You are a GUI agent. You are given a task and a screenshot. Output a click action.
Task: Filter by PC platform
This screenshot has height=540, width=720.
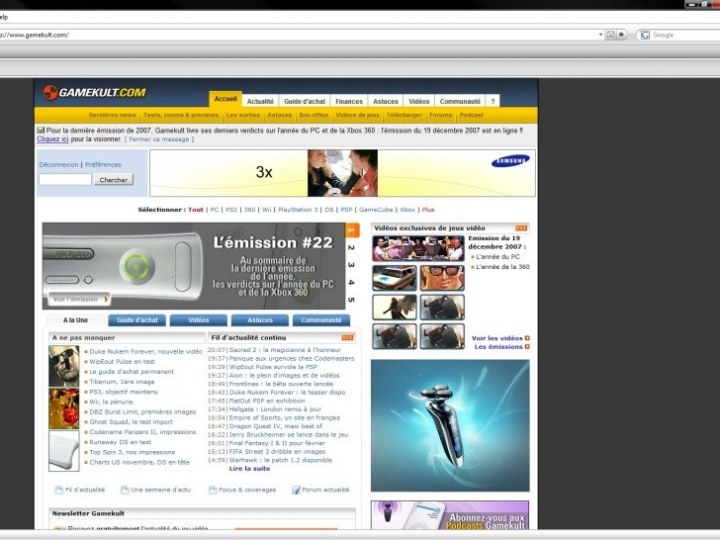click(214, 210)
